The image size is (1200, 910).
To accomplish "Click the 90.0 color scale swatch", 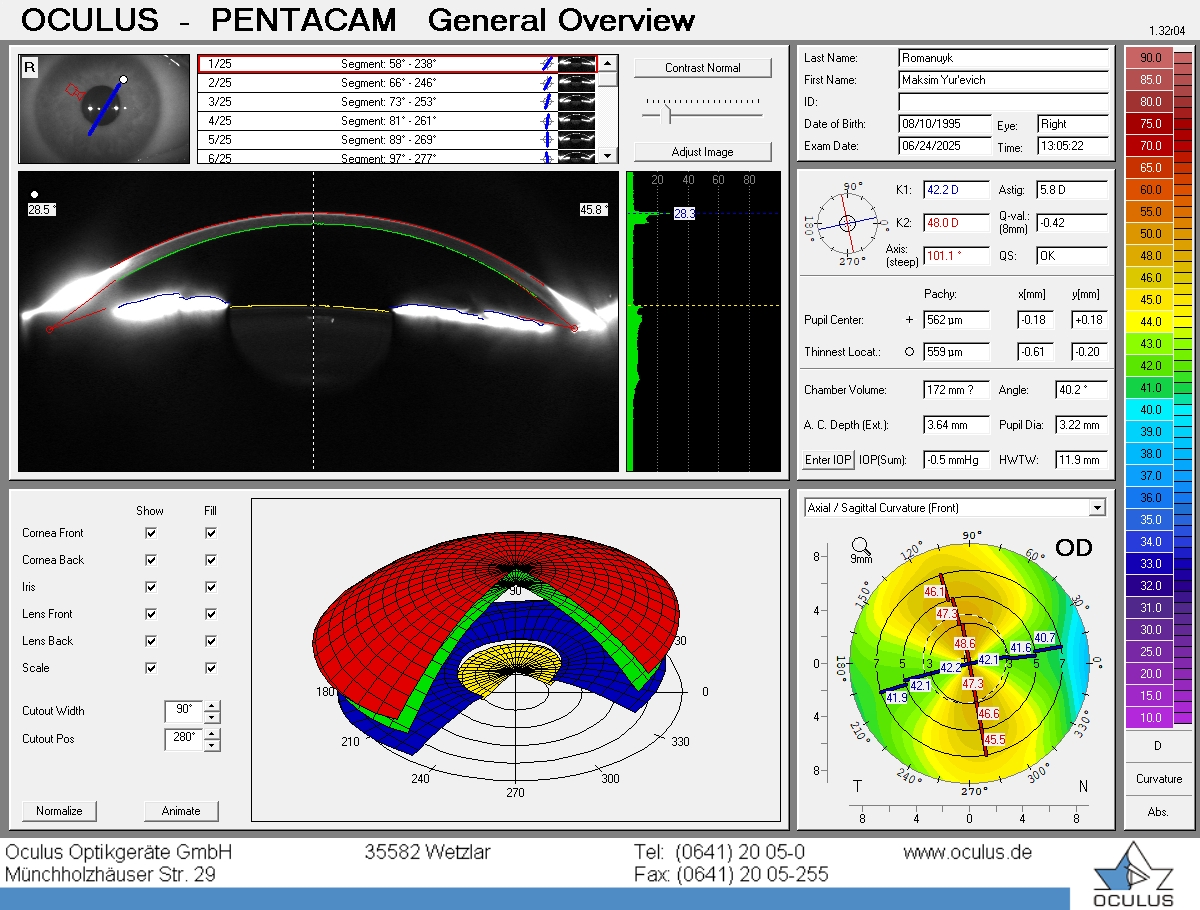I will pyautogui.click(x=1151, y=58).
